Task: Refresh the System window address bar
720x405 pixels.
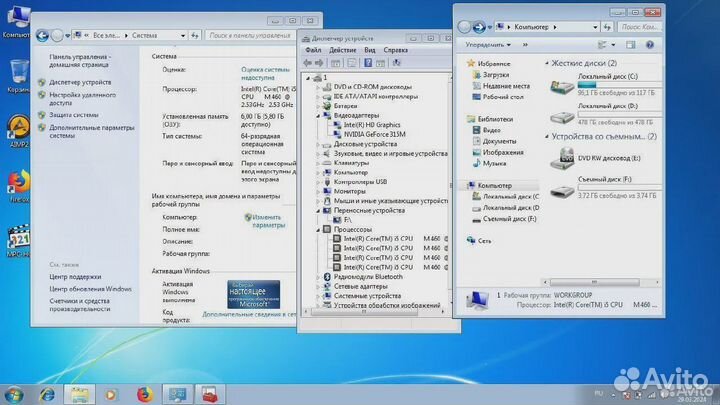Action: coord(195,35)
